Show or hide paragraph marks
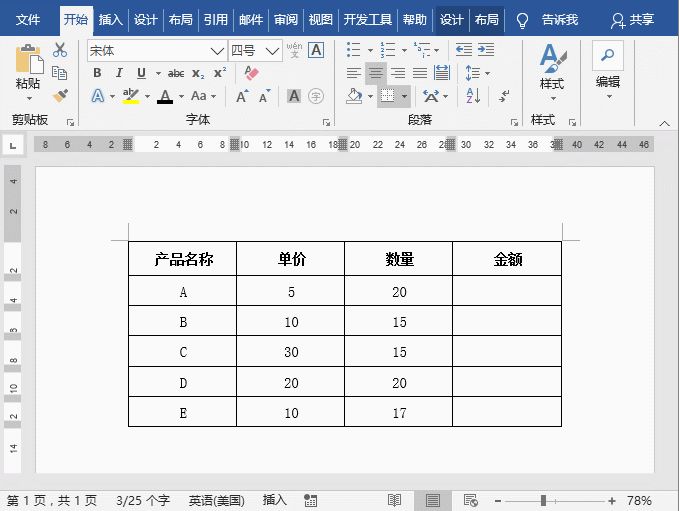The image size is (679, 511). [x=504, y=96]
